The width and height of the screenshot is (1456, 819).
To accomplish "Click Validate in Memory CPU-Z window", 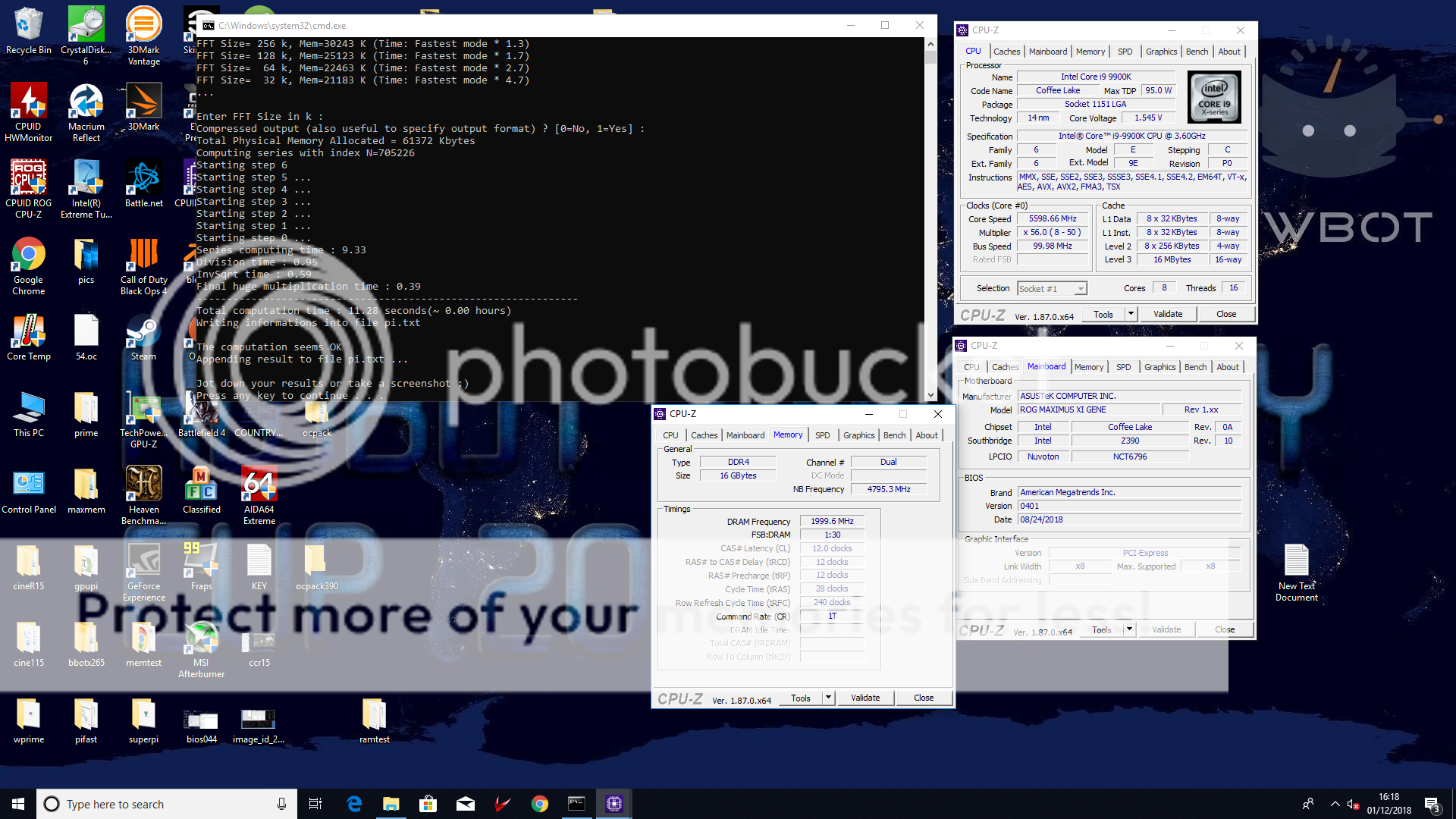I will tap(864, 698).
